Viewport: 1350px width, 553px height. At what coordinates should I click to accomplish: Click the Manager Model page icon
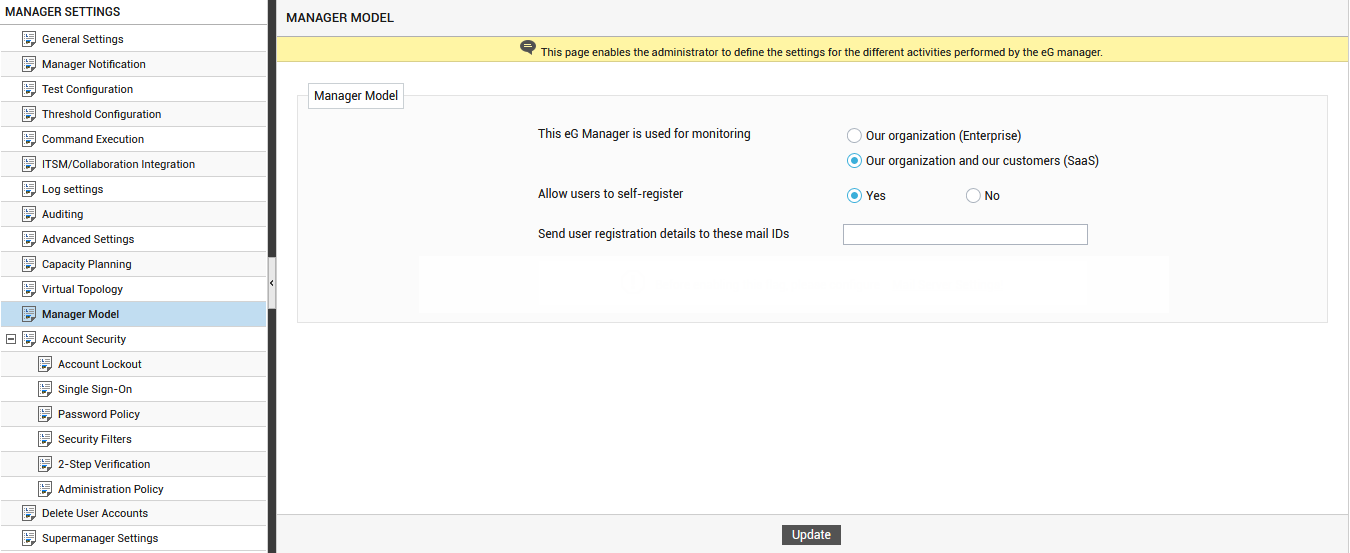[x=29, y=314]
